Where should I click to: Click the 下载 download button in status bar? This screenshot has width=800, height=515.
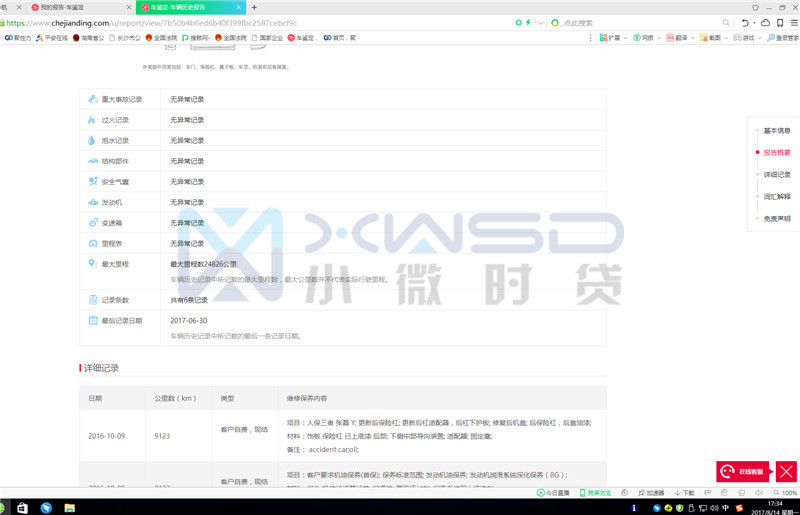coord(684,493)
